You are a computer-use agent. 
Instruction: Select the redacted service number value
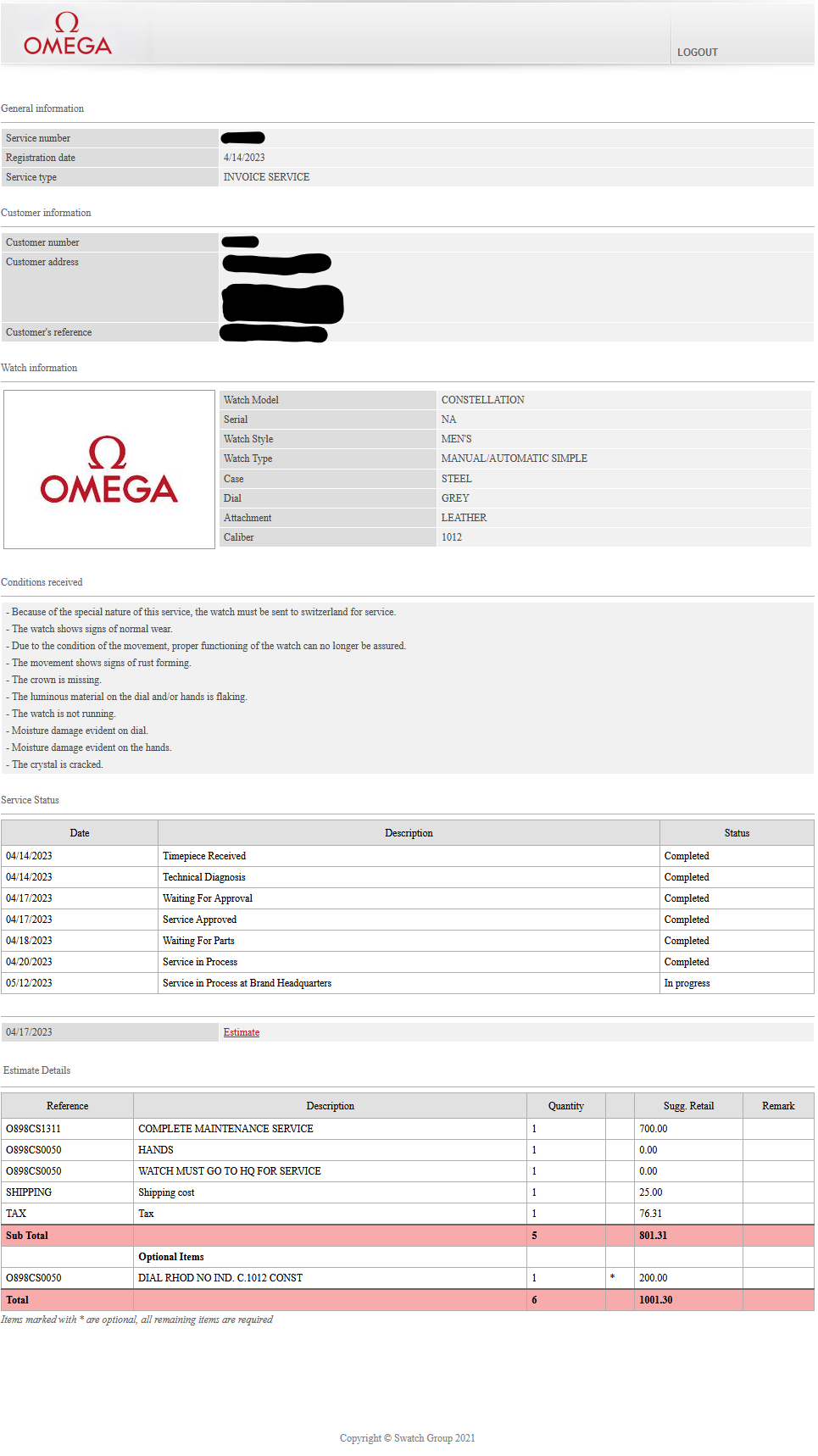243,138
